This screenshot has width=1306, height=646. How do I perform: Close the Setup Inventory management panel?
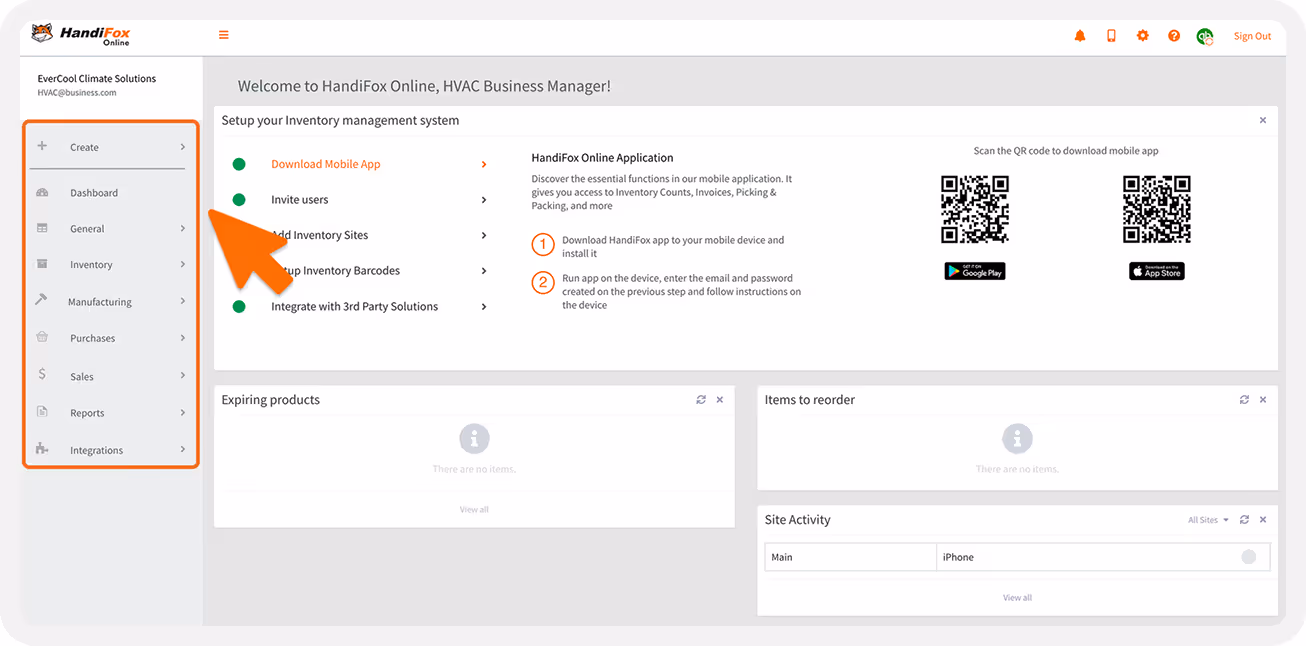(1263, 120)
